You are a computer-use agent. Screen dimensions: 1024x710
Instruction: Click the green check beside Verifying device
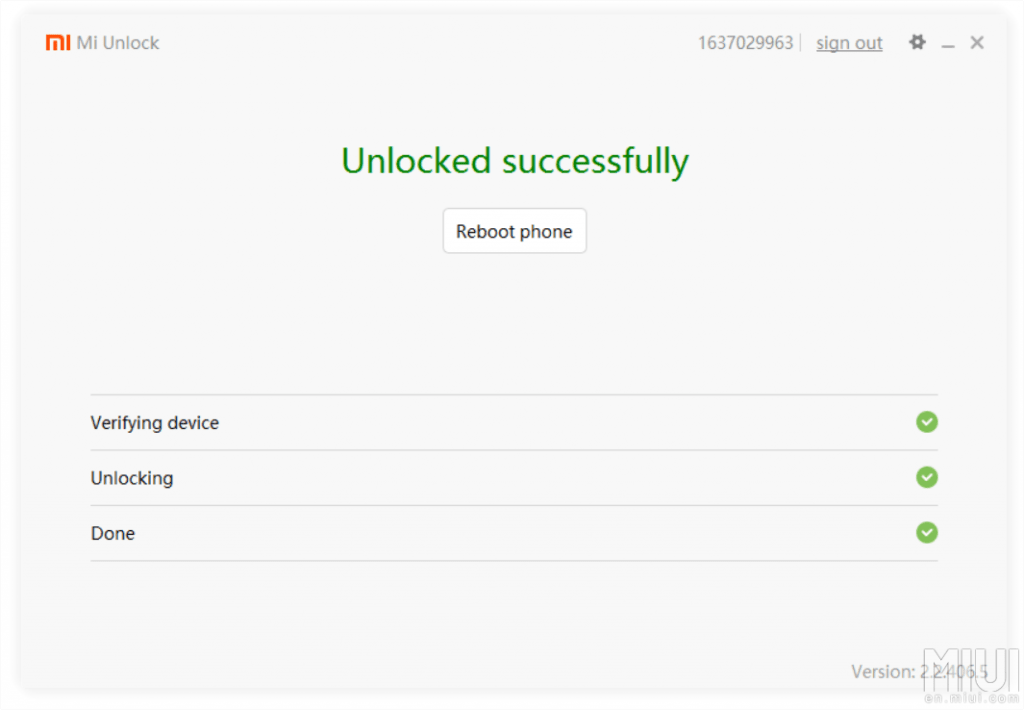tap(927, 422)
